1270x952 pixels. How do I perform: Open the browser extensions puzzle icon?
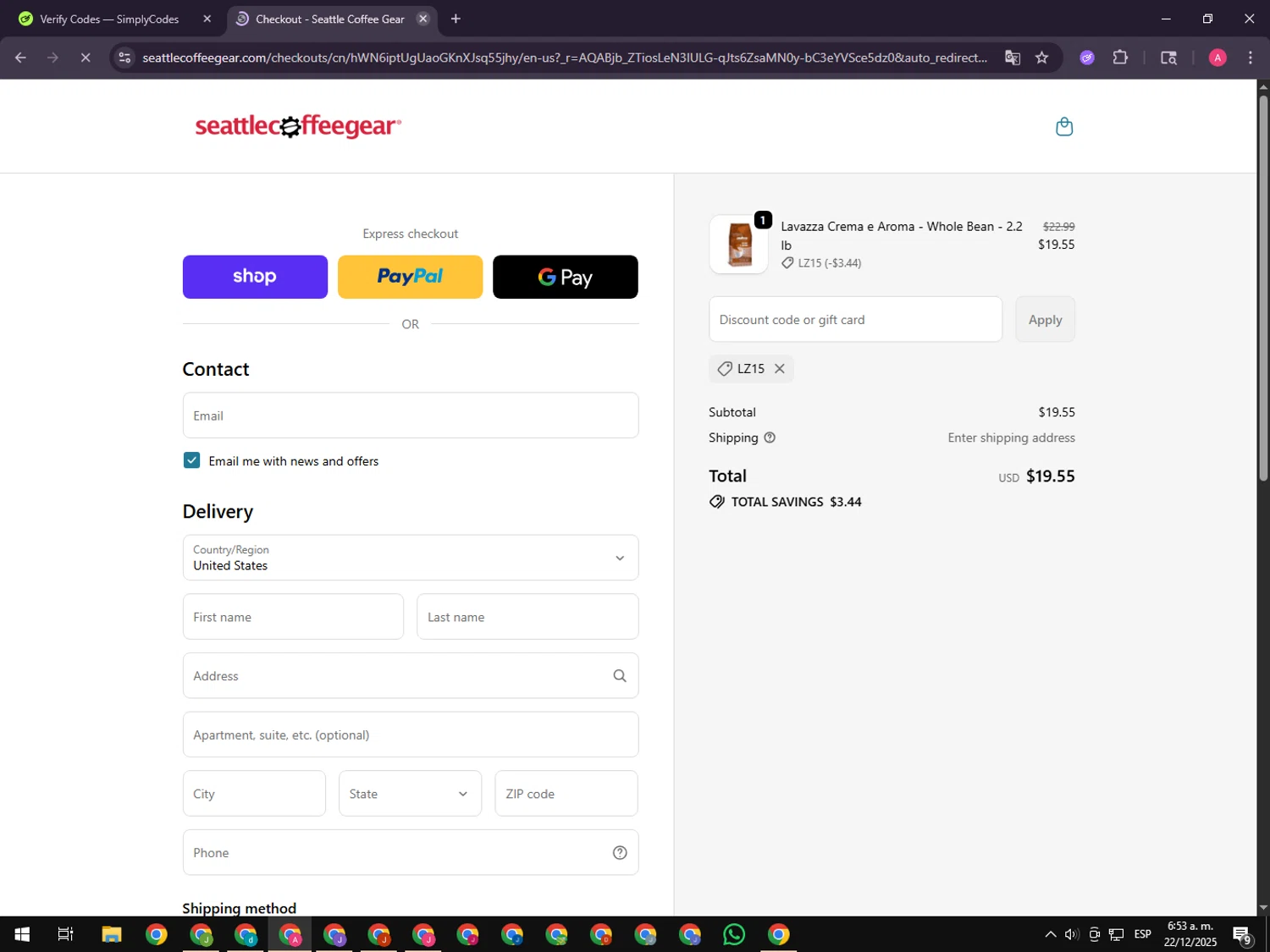(1120, 58)
